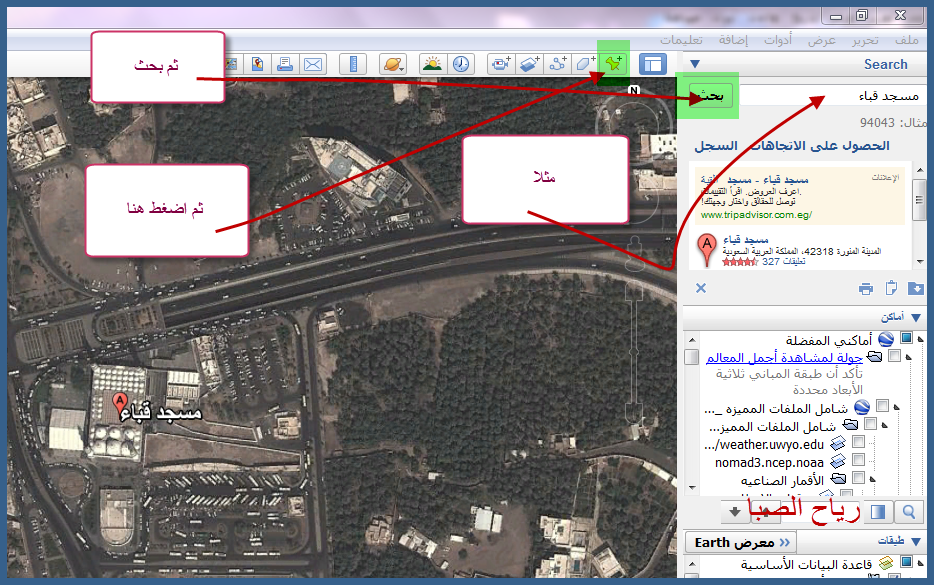
Task: Toggle قاعدة البيانات الأساسية layer checkbox
Action: pos(907,562)
